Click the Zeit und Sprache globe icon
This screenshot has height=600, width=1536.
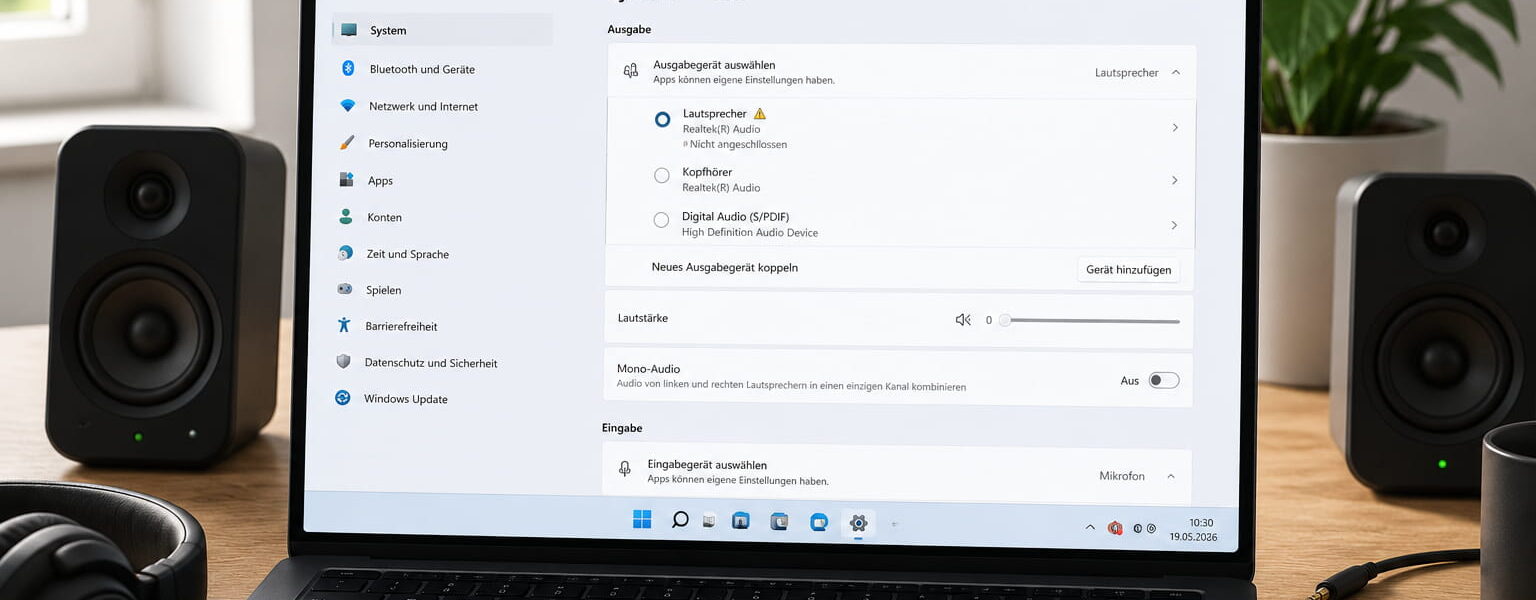345,253
